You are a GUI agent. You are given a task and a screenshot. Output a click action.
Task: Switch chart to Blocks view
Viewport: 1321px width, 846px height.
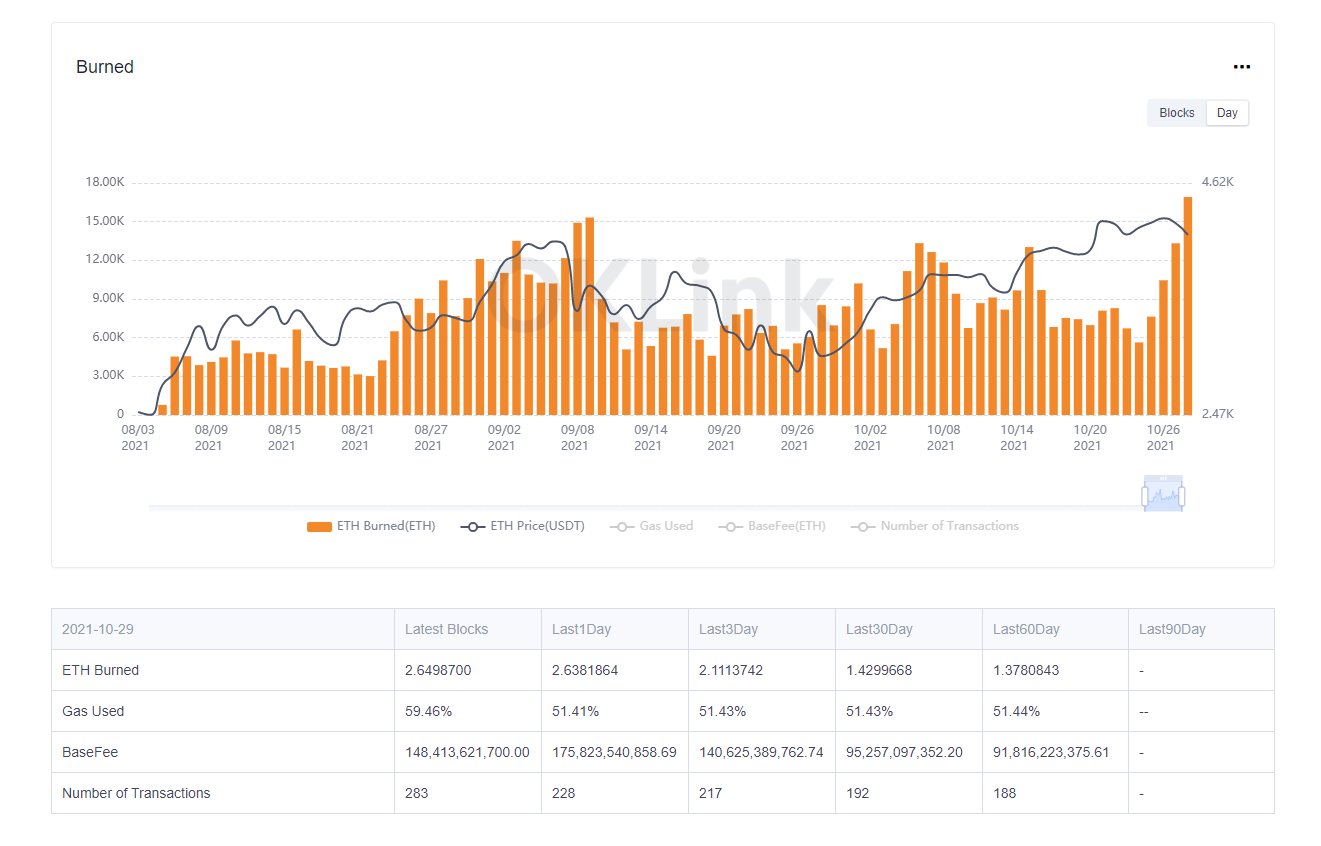point(1177,113)
